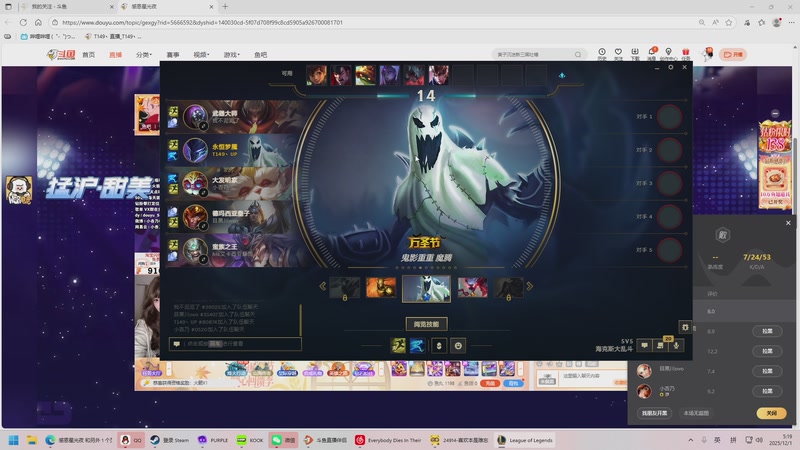Open the bug report icon in client
Viewport: 800px width, 450px height.
(x=685, y=327)
